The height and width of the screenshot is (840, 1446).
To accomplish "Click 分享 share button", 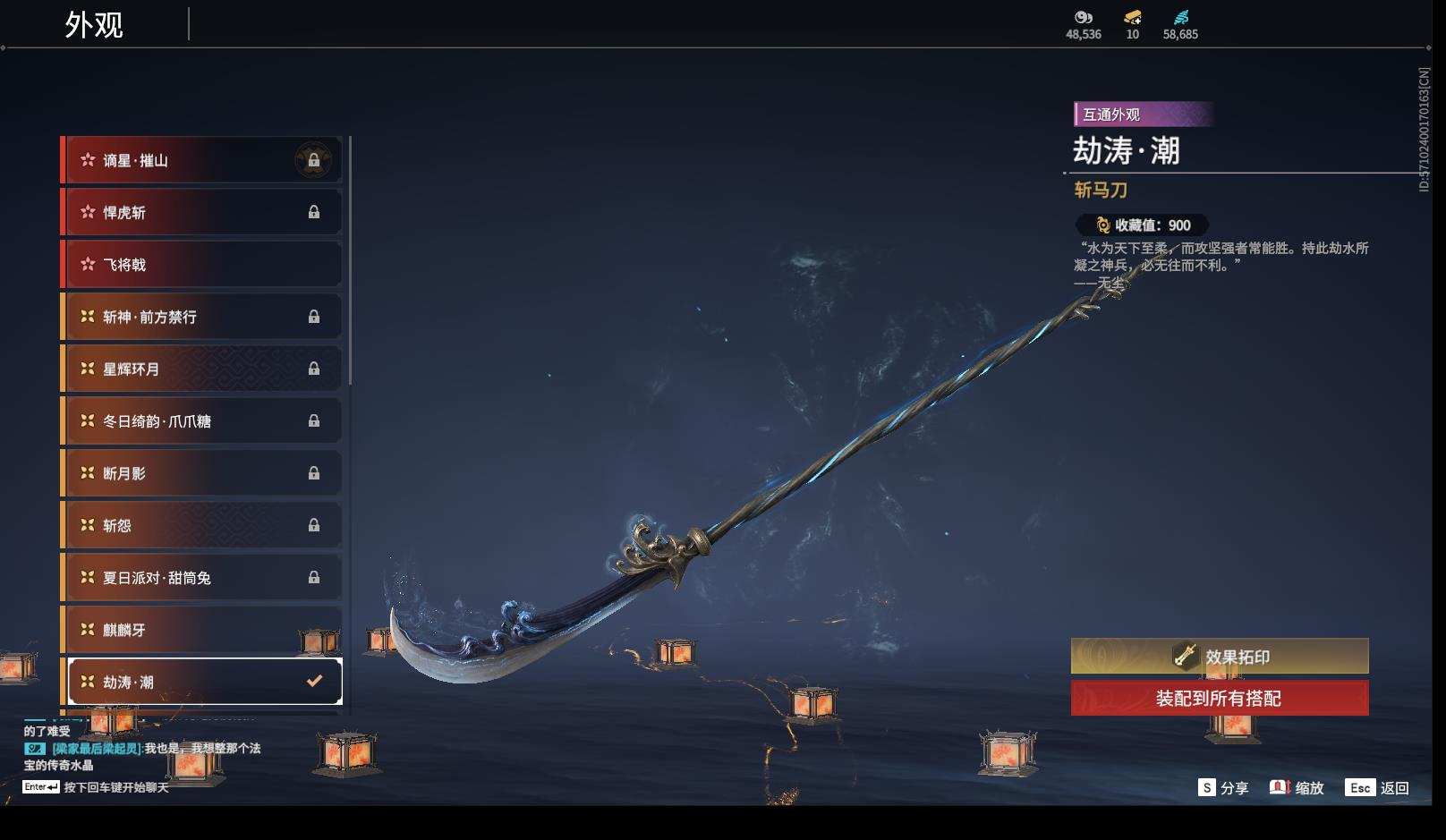I will [1223, 788].
